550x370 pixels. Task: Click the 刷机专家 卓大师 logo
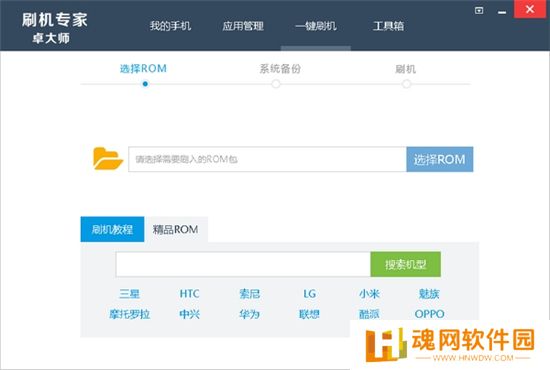(54, 28)
